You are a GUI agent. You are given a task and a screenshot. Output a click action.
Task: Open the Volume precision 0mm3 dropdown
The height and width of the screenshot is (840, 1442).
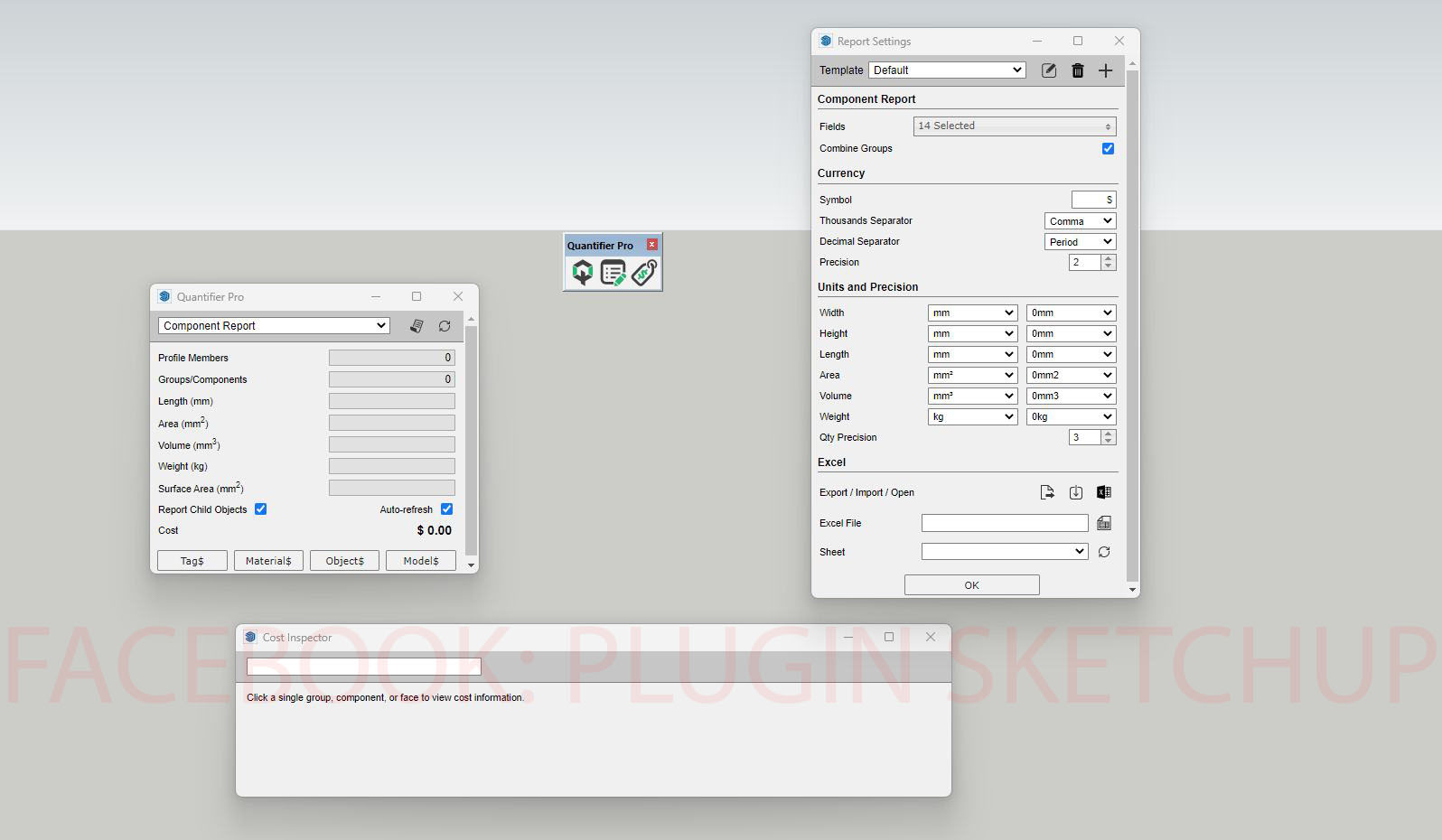[x=1072, y=396]
